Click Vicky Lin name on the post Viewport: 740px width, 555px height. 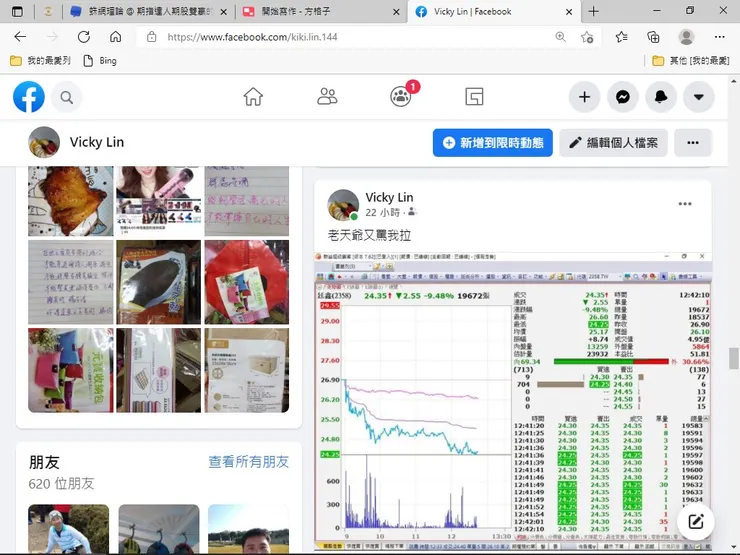pos(389,197)
